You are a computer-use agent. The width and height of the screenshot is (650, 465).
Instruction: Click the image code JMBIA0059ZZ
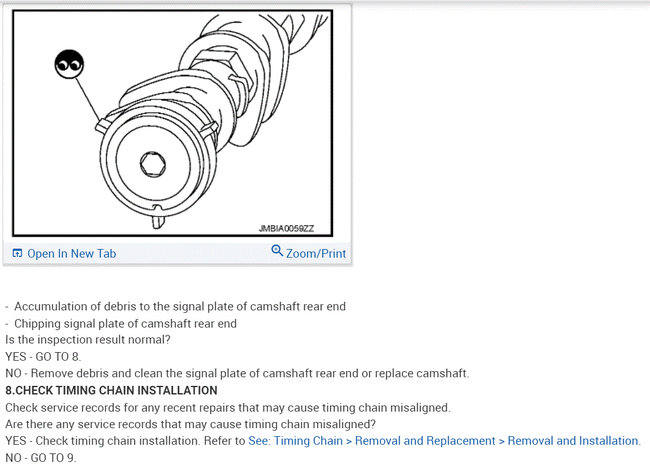click(x=286, y=228)
